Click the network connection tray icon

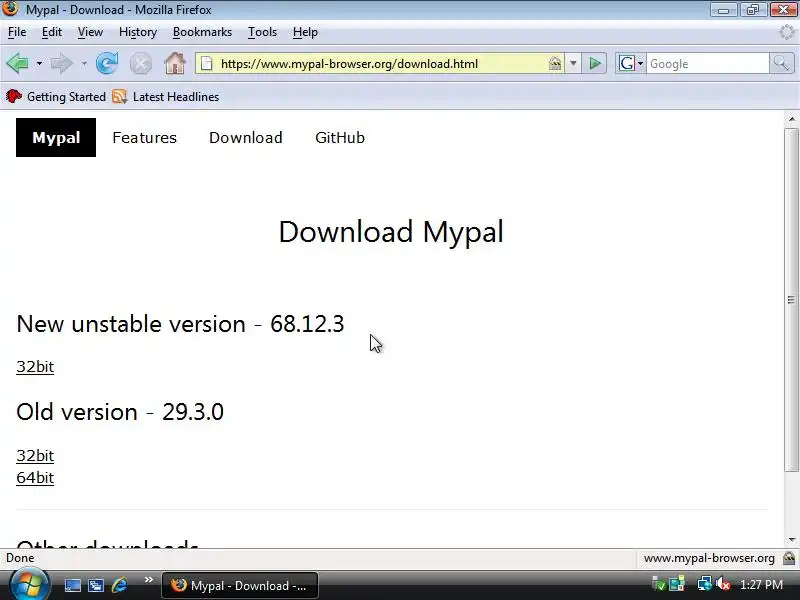(x=705, y=583)
